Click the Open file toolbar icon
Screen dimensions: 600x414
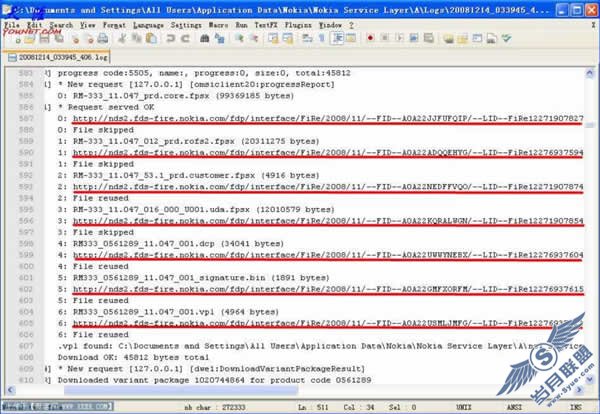pyautogui.click(x=30, y=39)
